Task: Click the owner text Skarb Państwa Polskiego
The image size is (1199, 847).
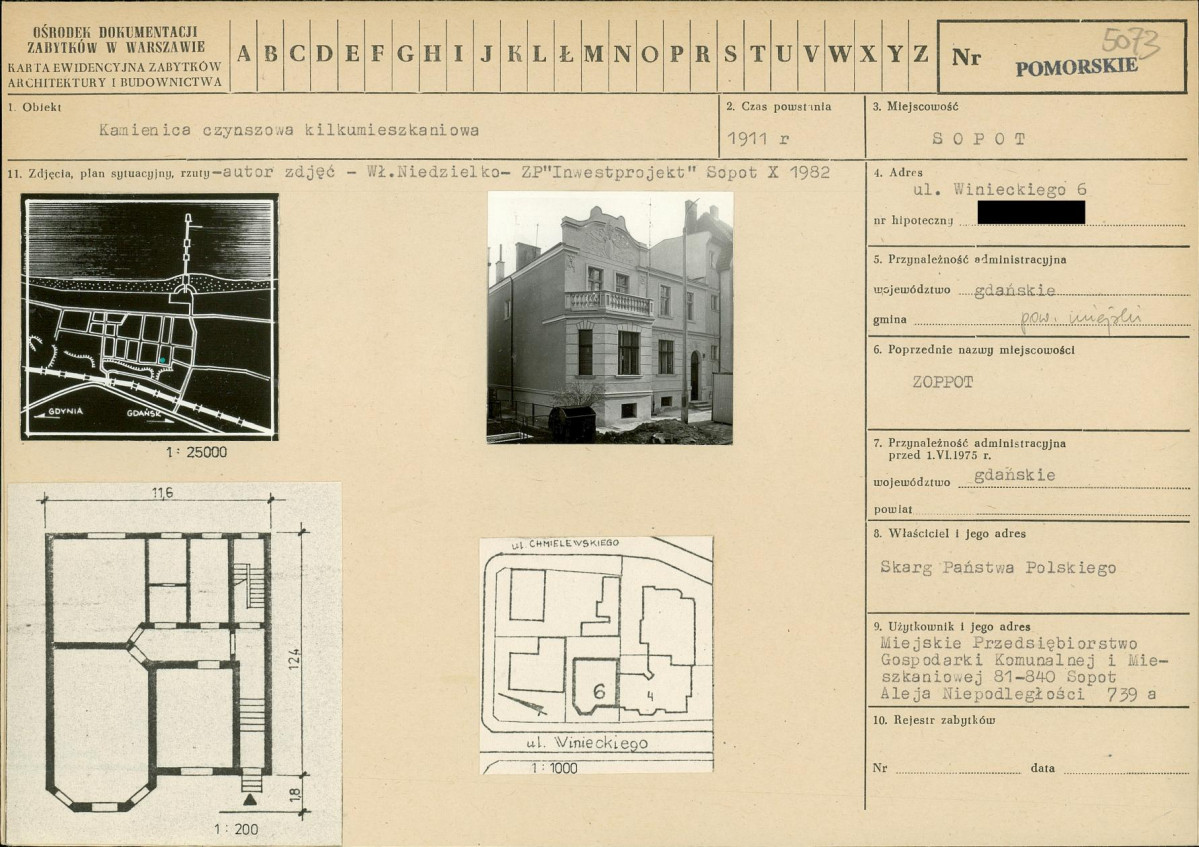Action: point(997,568)
